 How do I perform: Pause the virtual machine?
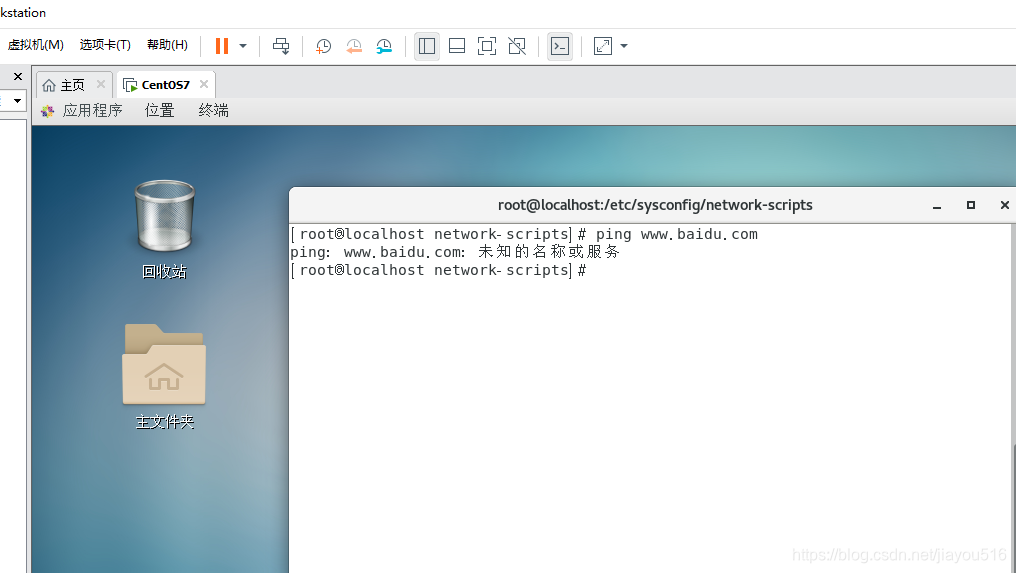[x=222, y=46]
